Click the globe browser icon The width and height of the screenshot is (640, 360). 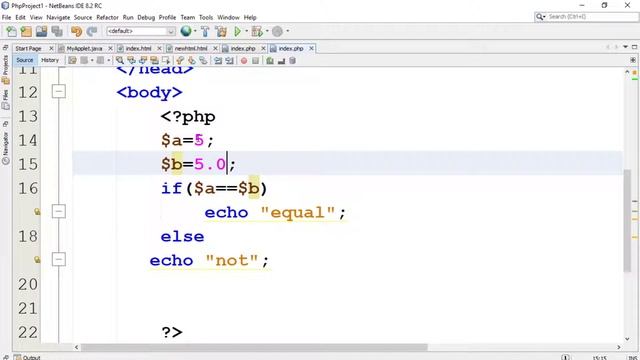pos(186,31)
